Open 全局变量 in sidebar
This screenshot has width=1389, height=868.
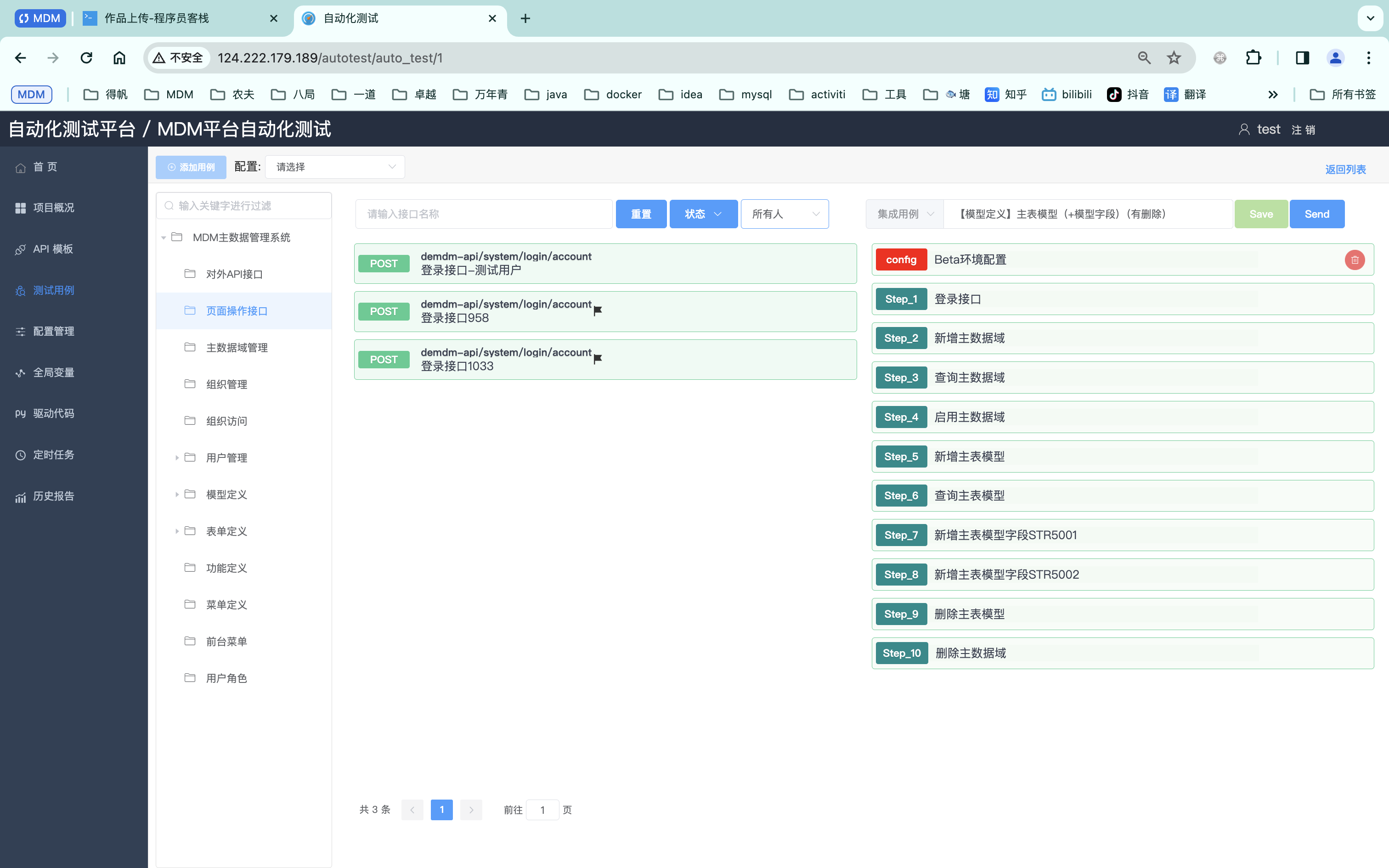click(x=73, y=372)
